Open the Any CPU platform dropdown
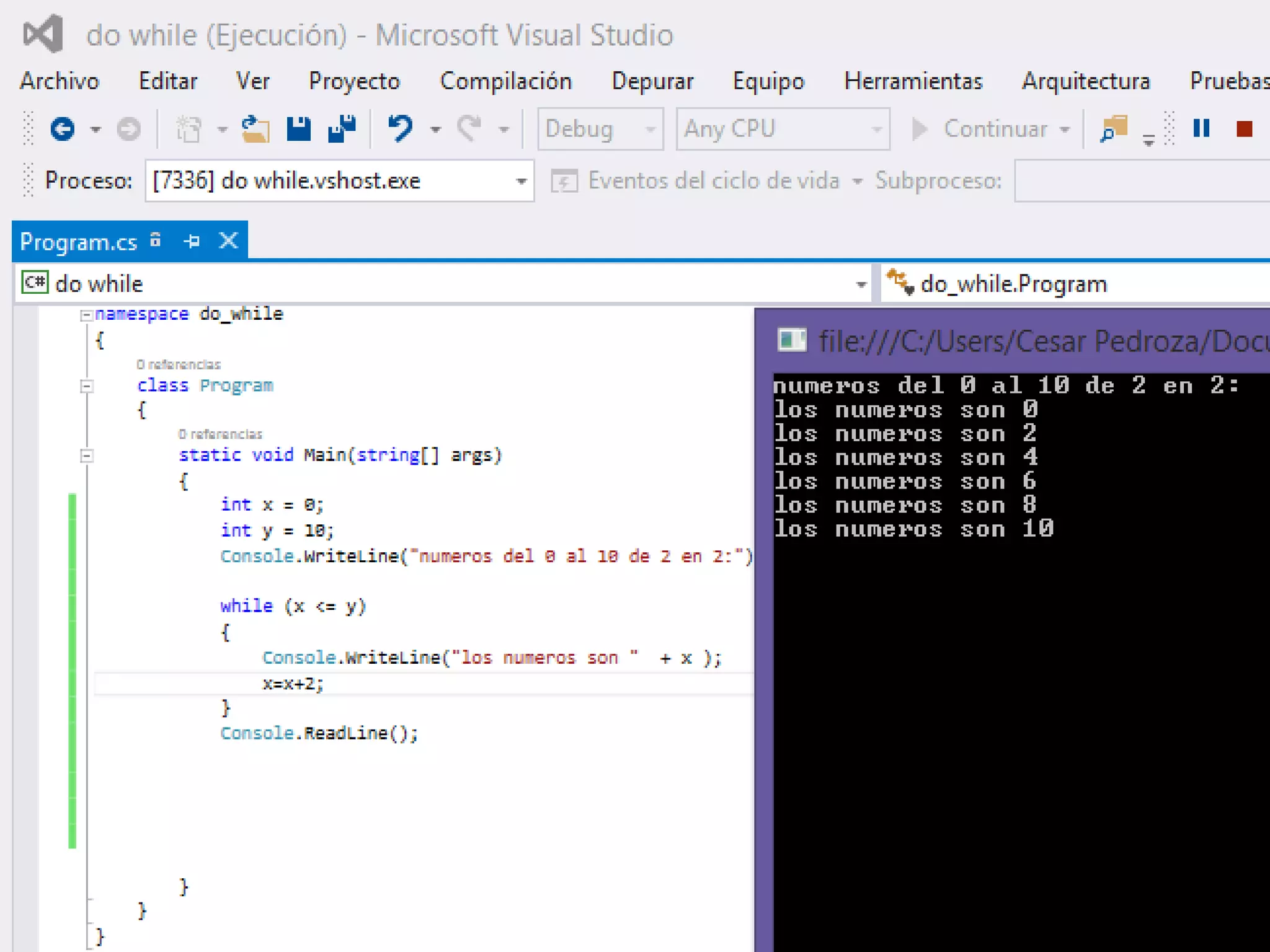The image size is (1270, 952). (x=876, y=129)
